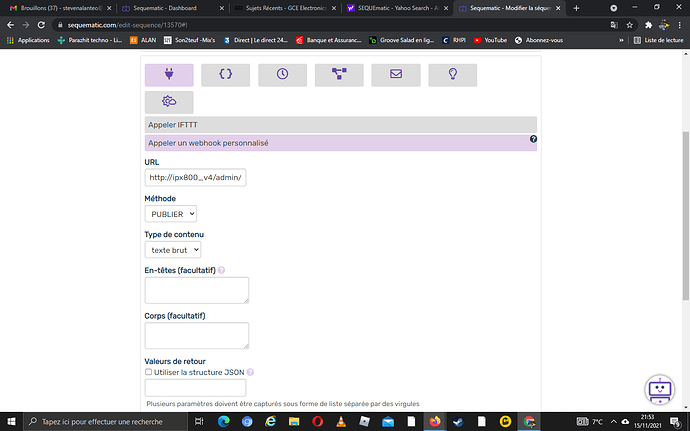Open the flow diagram branching icon
690x431 pixels.
[339, 75]
